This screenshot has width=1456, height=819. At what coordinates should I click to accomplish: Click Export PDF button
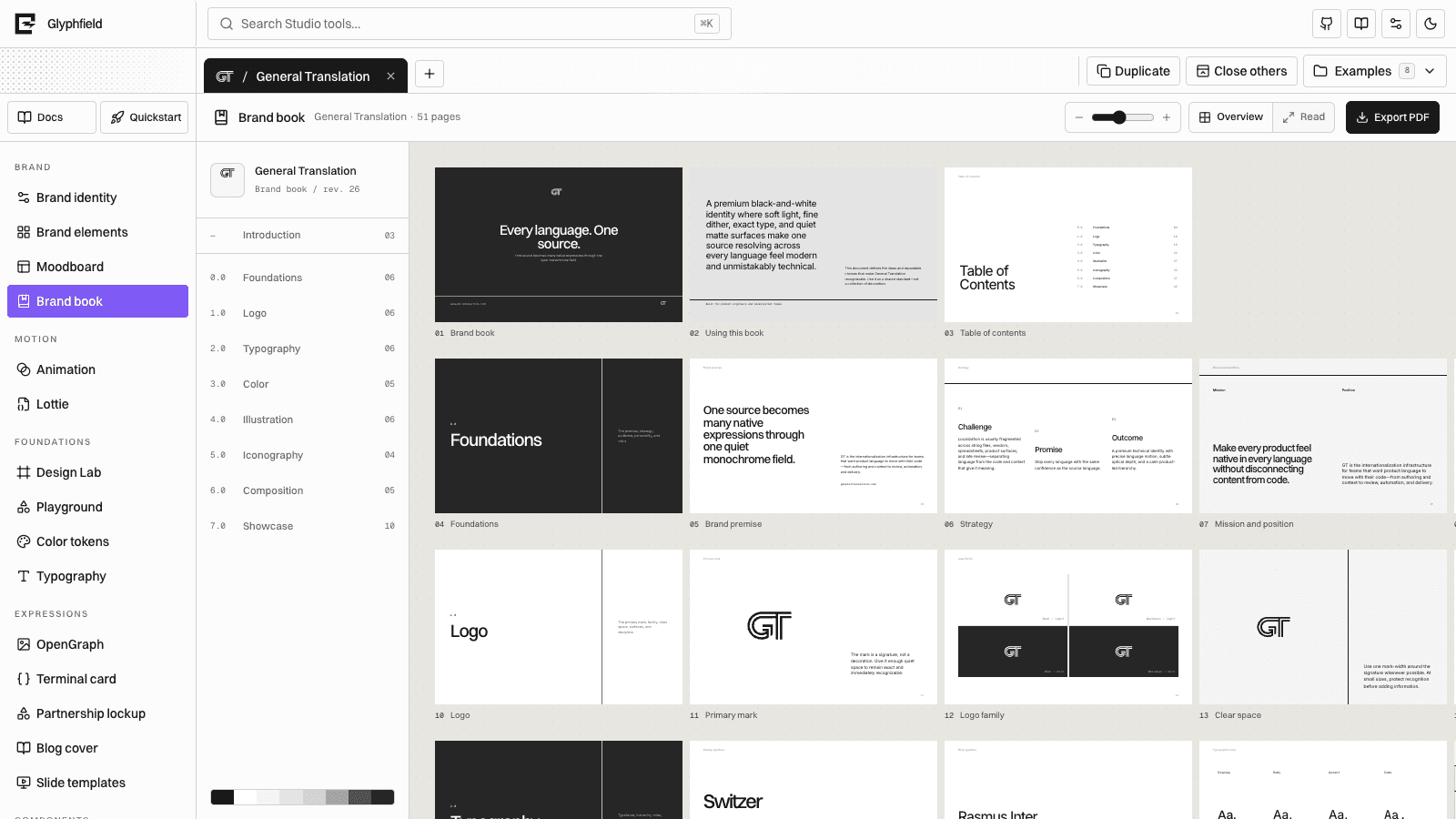point(1392,117)
